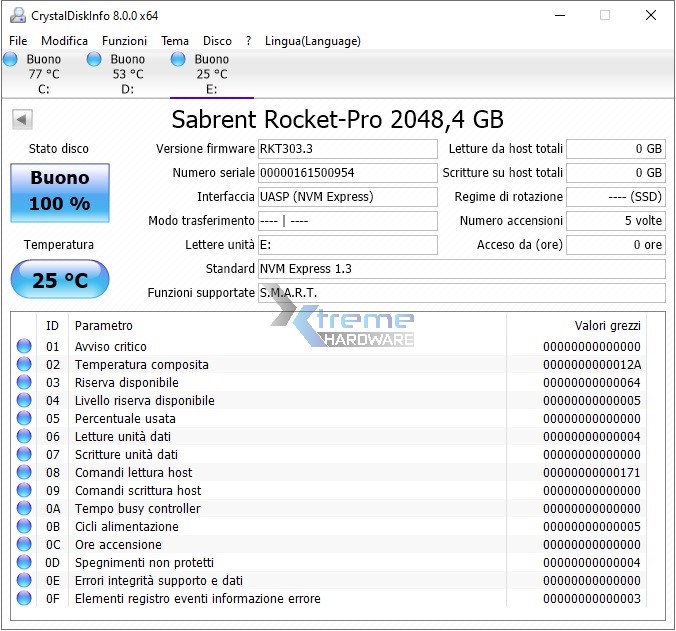Switch to drive D: tab at 53 °C
Screen dimensions: 676x631
click(x=127, y=74)
